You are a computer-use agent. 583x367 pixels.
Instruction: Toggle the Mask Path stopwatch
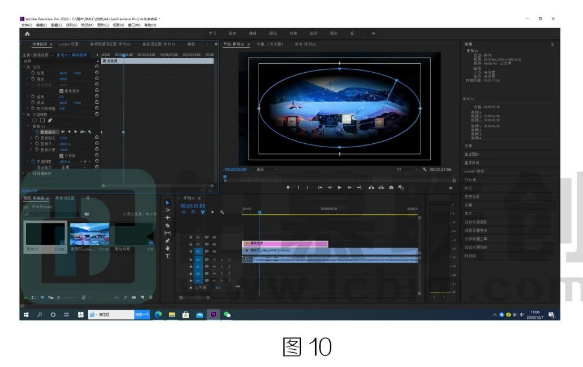coord(37,132)
